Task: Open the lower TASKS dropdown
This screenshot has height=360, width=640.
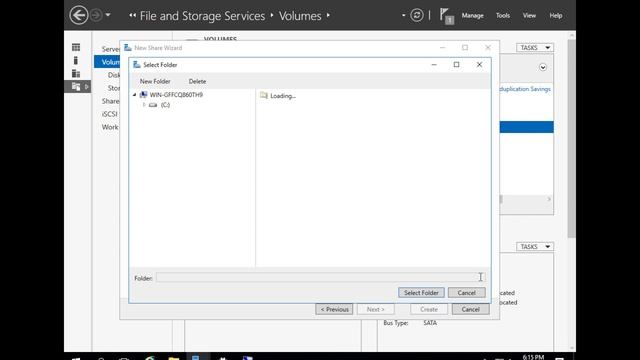Action: [x=535, y=247]
